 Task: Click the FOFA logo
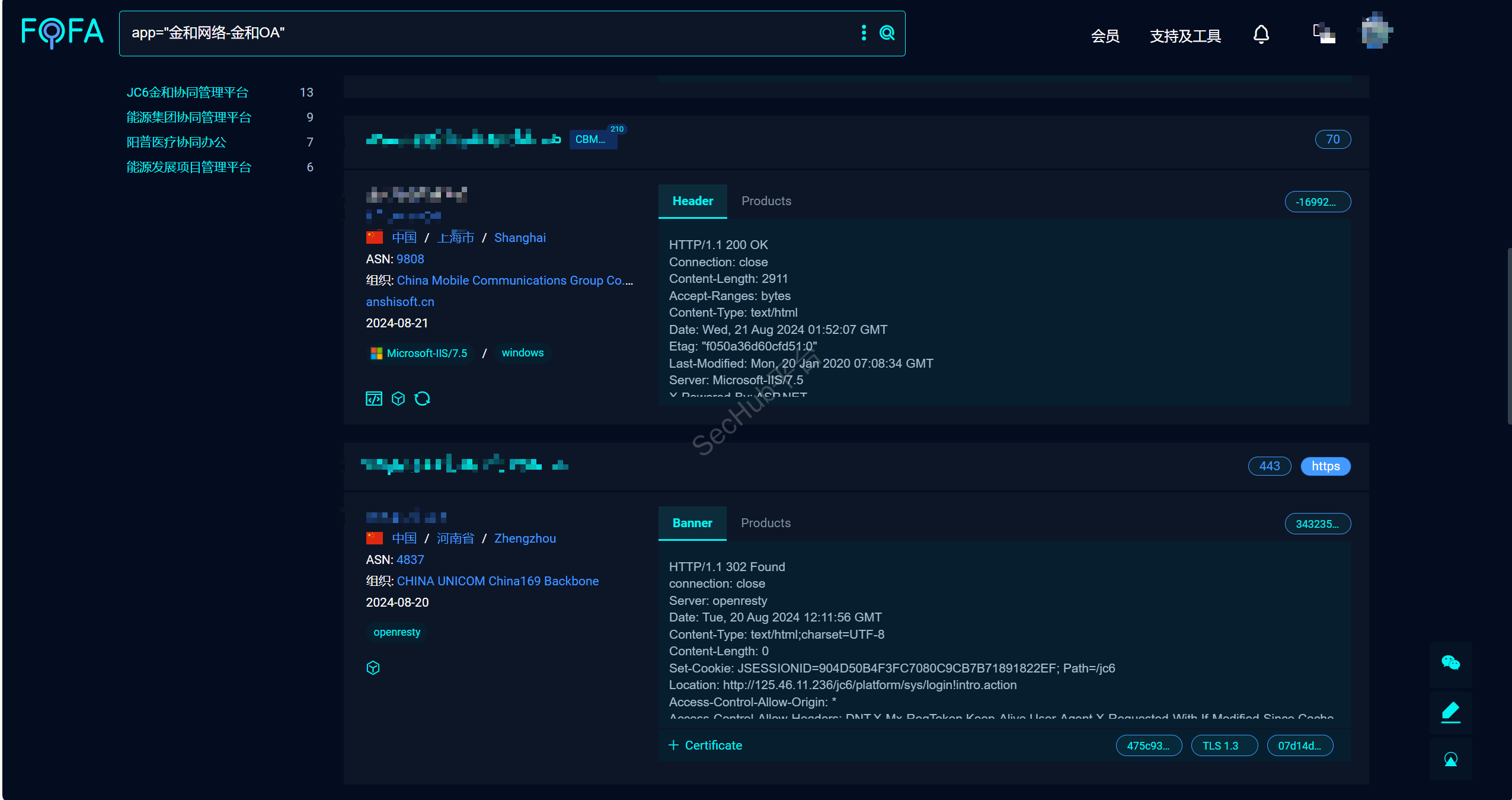[x=62, y=33]
